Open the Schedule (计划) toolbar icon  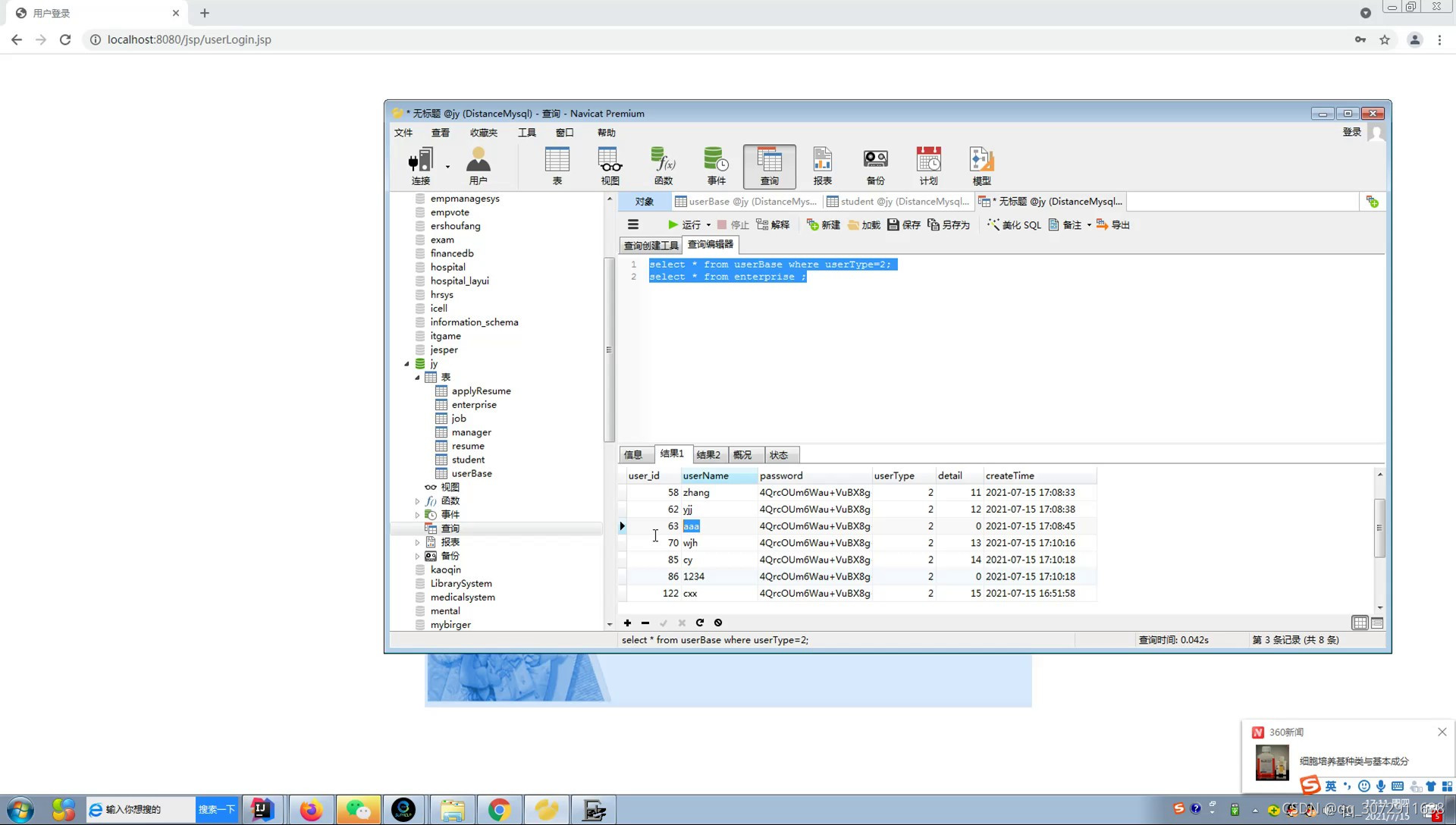[x=928, y=166]
